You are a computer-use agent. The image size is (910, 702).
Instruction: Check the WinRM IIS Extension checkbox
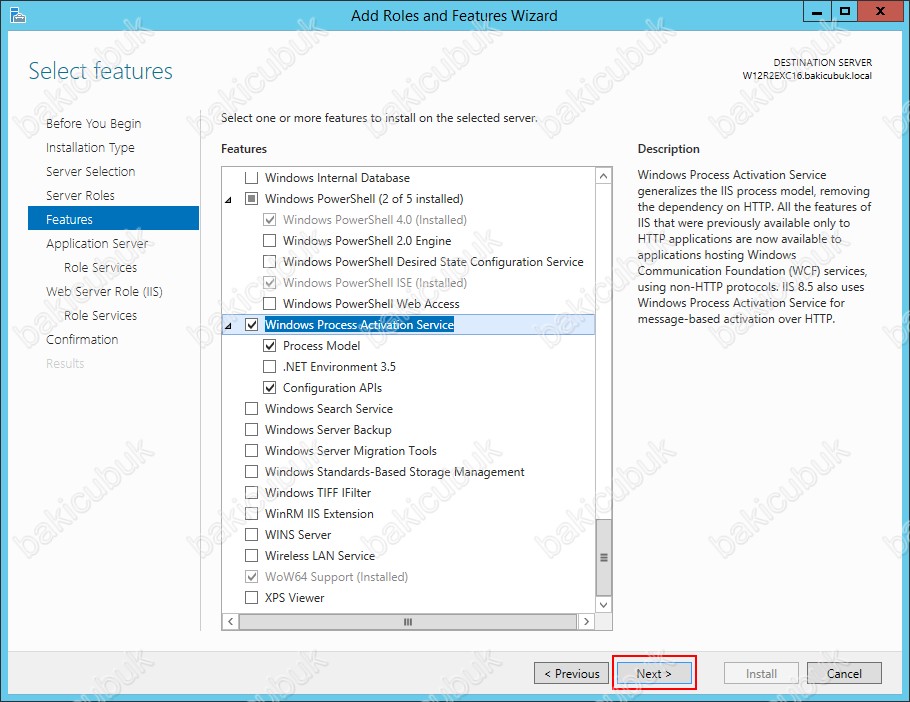point(251,513)
